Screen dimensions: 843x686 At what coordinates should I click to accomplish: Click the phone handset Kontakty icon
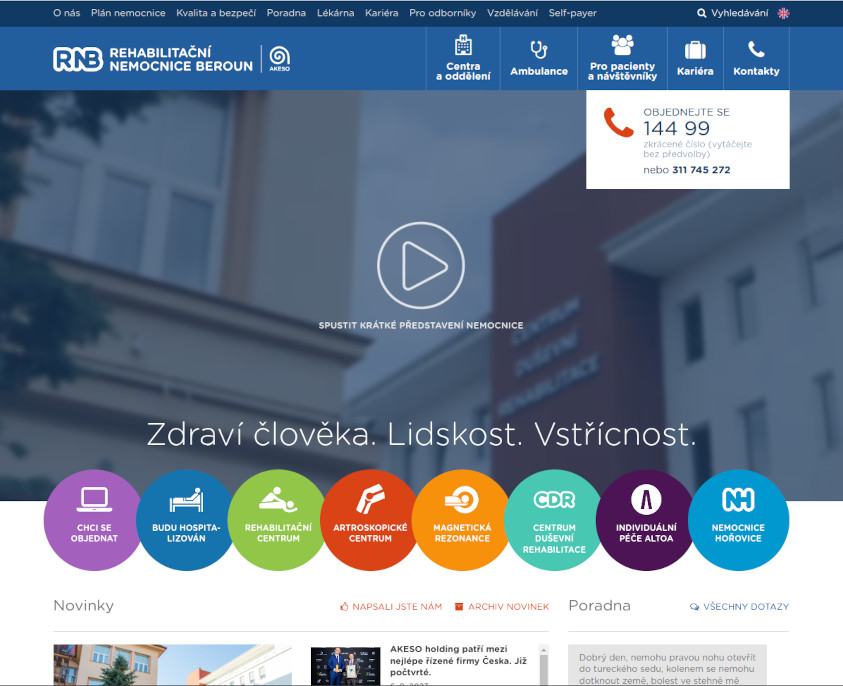(x=756, y=49)
